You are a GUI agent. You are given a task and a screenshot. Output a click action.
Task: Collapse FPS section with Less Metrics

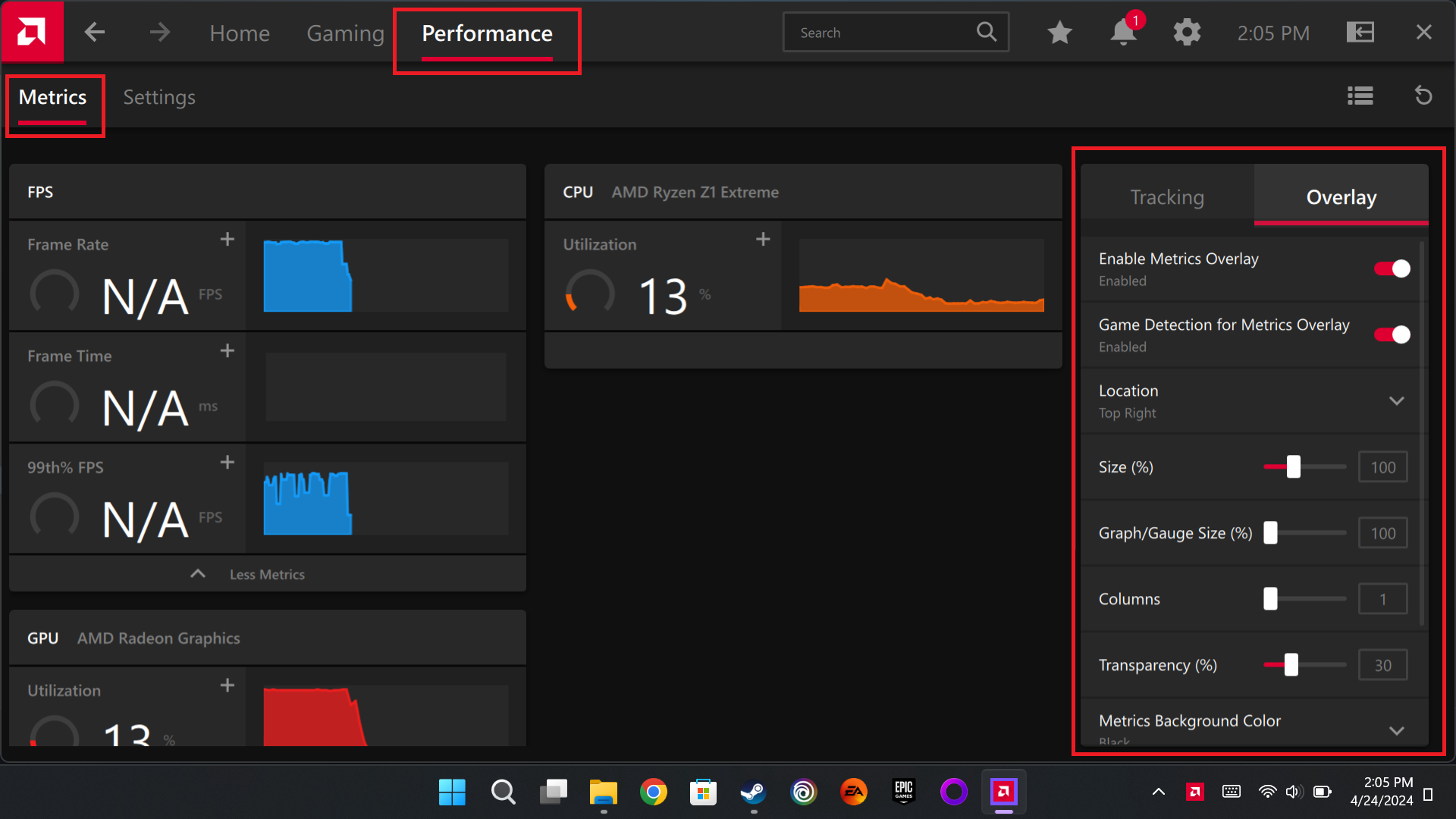click(x=267, y=574)
